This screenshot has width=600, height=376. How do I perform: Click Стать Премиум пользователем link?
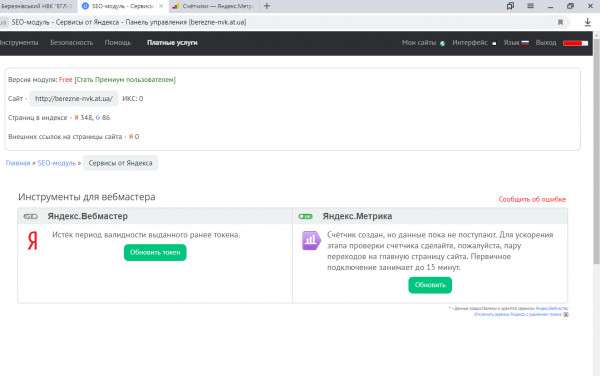tap(125, 80)
